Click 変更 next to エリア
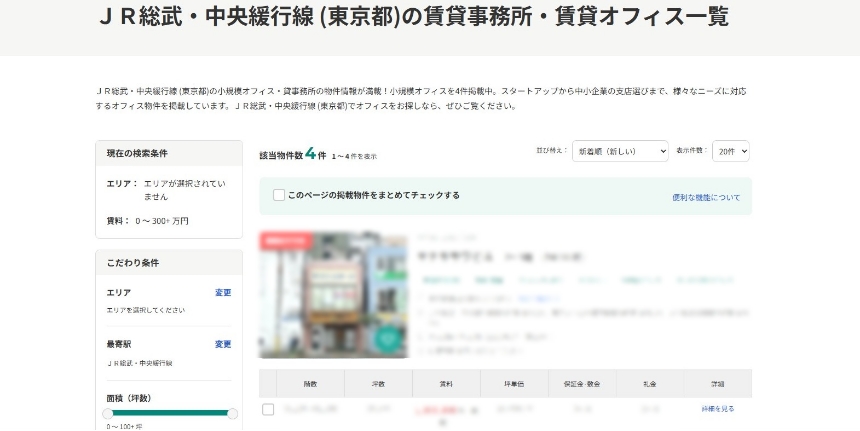This screenshot has width=860, height=431. 223,292
